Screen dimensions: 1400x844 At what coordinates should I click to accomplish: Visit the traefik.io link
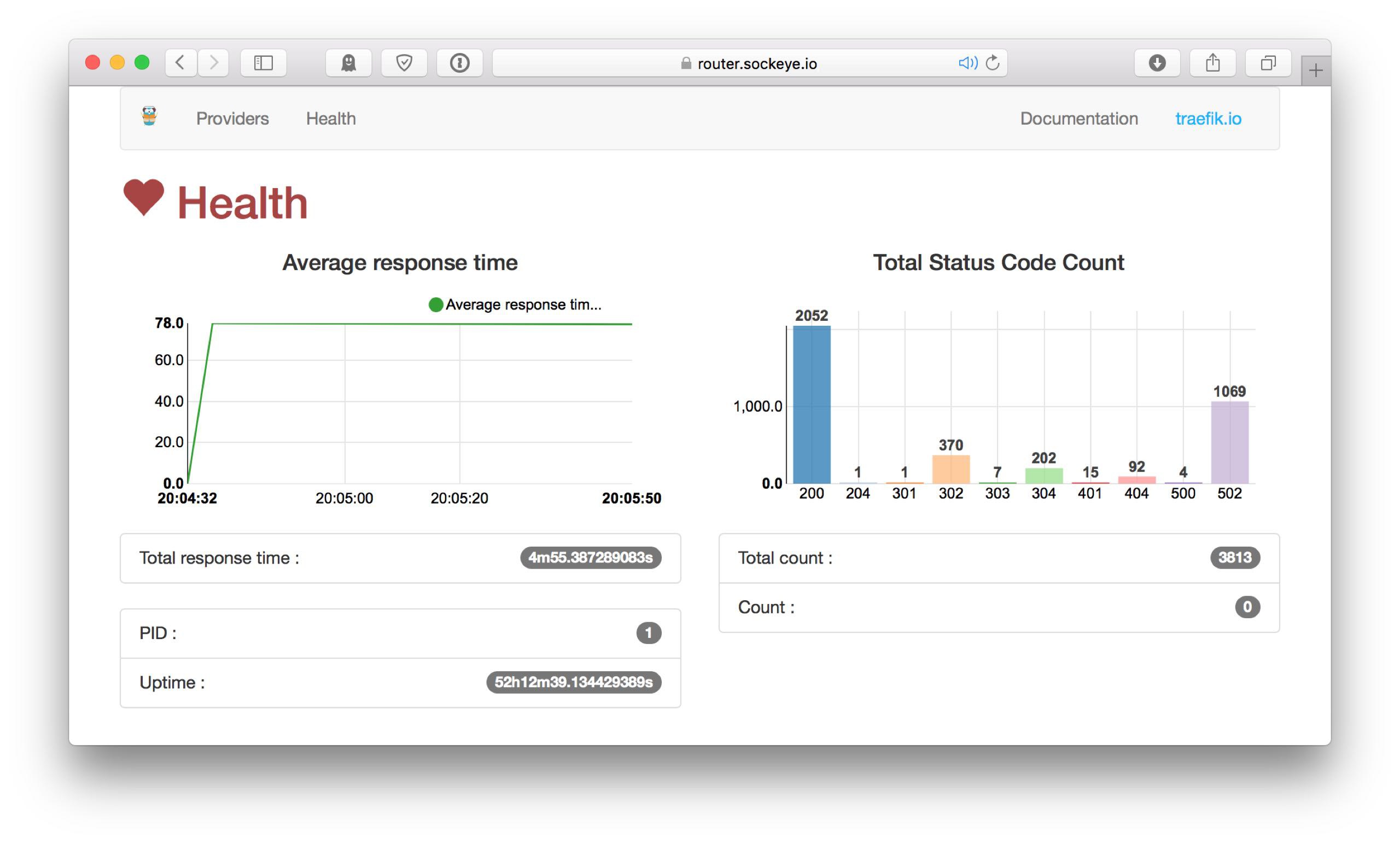[1208, 119]
